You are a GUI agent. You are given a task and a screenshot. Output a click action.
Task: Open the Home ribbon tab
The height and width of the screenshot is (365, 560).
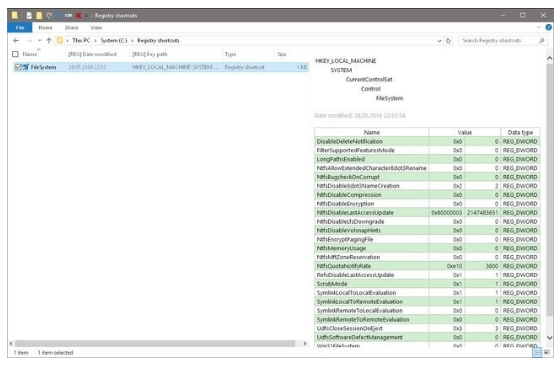45,28
